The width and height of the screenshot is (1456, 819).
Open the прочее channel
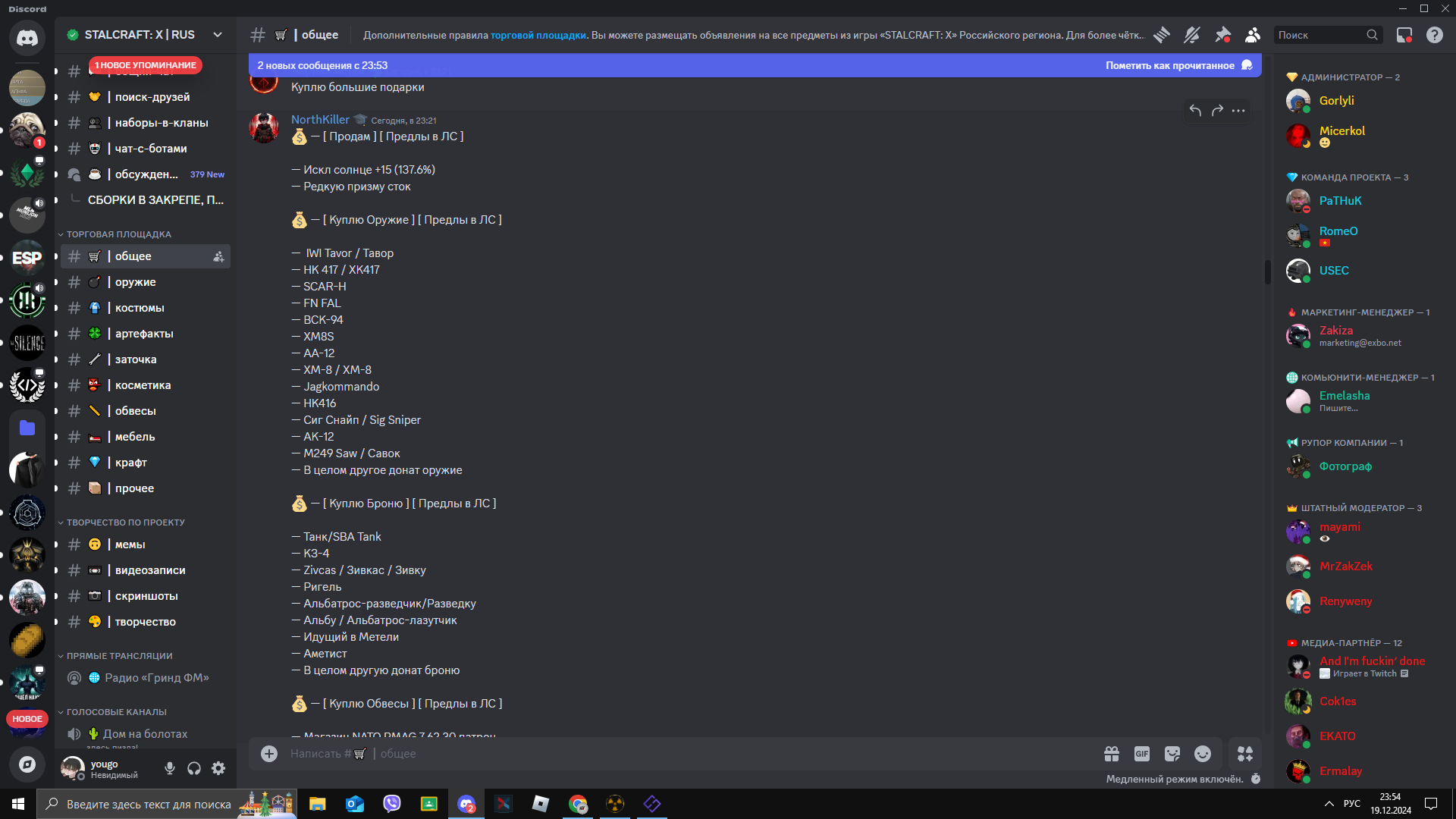pos(146,488)
